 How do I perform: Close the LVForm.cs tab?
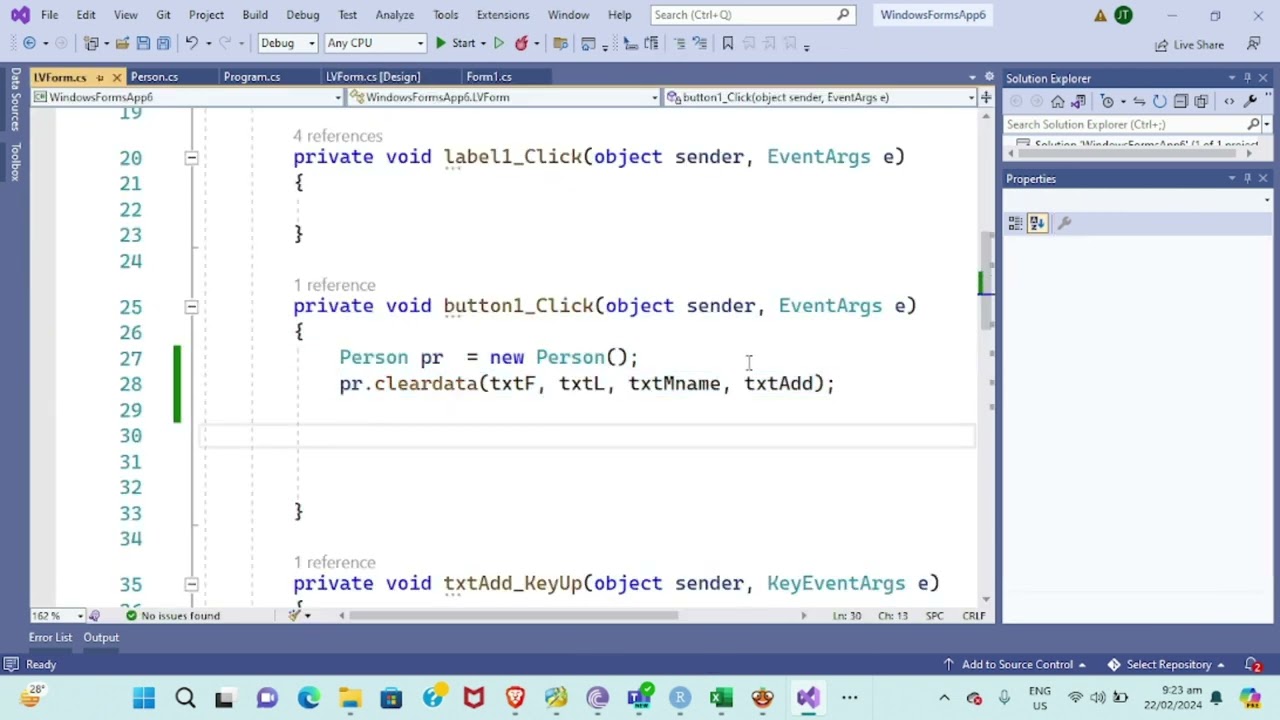(x=116, y=77)
